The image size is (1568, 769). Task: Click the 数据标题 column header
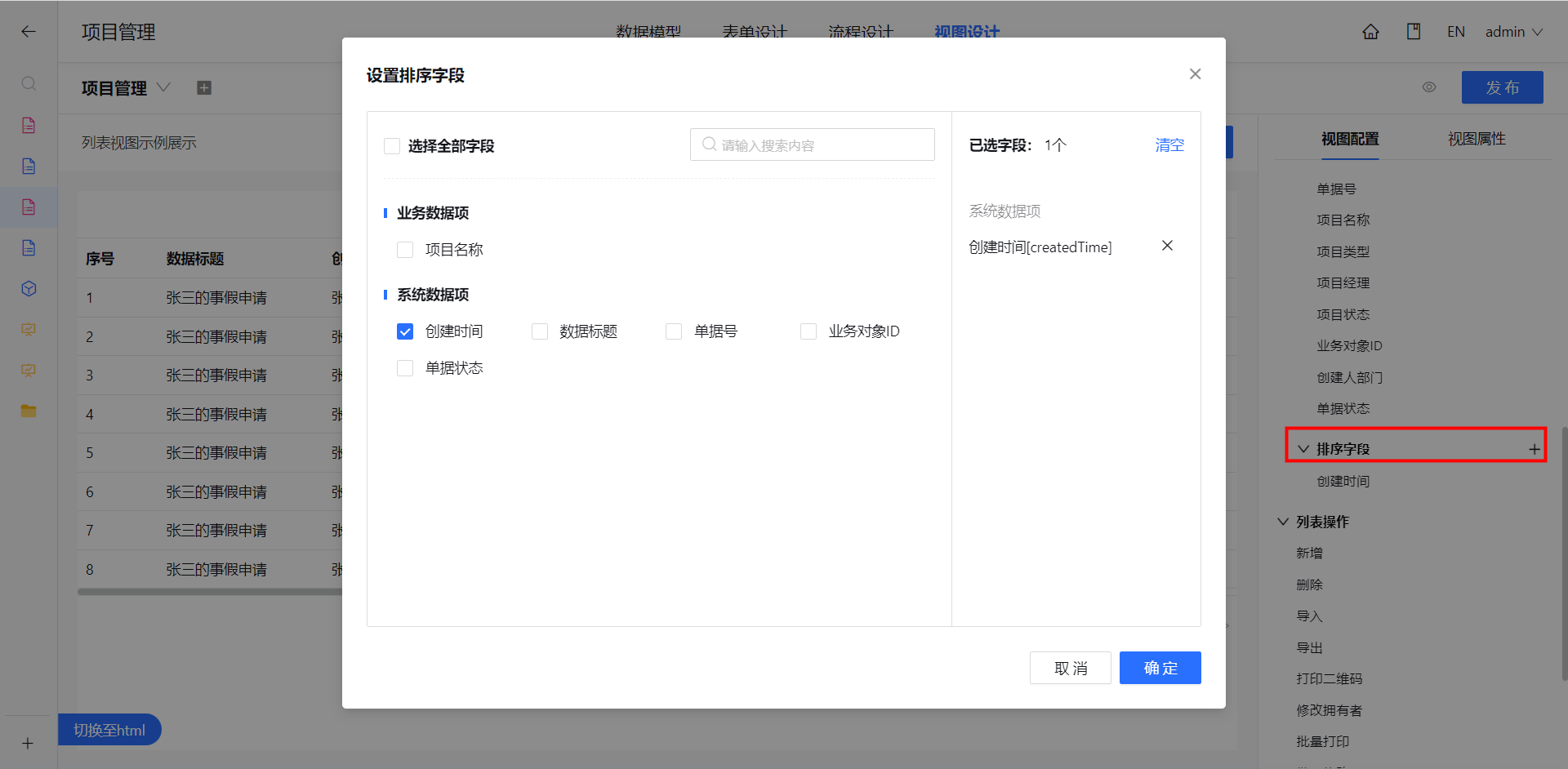pos(194,259)
